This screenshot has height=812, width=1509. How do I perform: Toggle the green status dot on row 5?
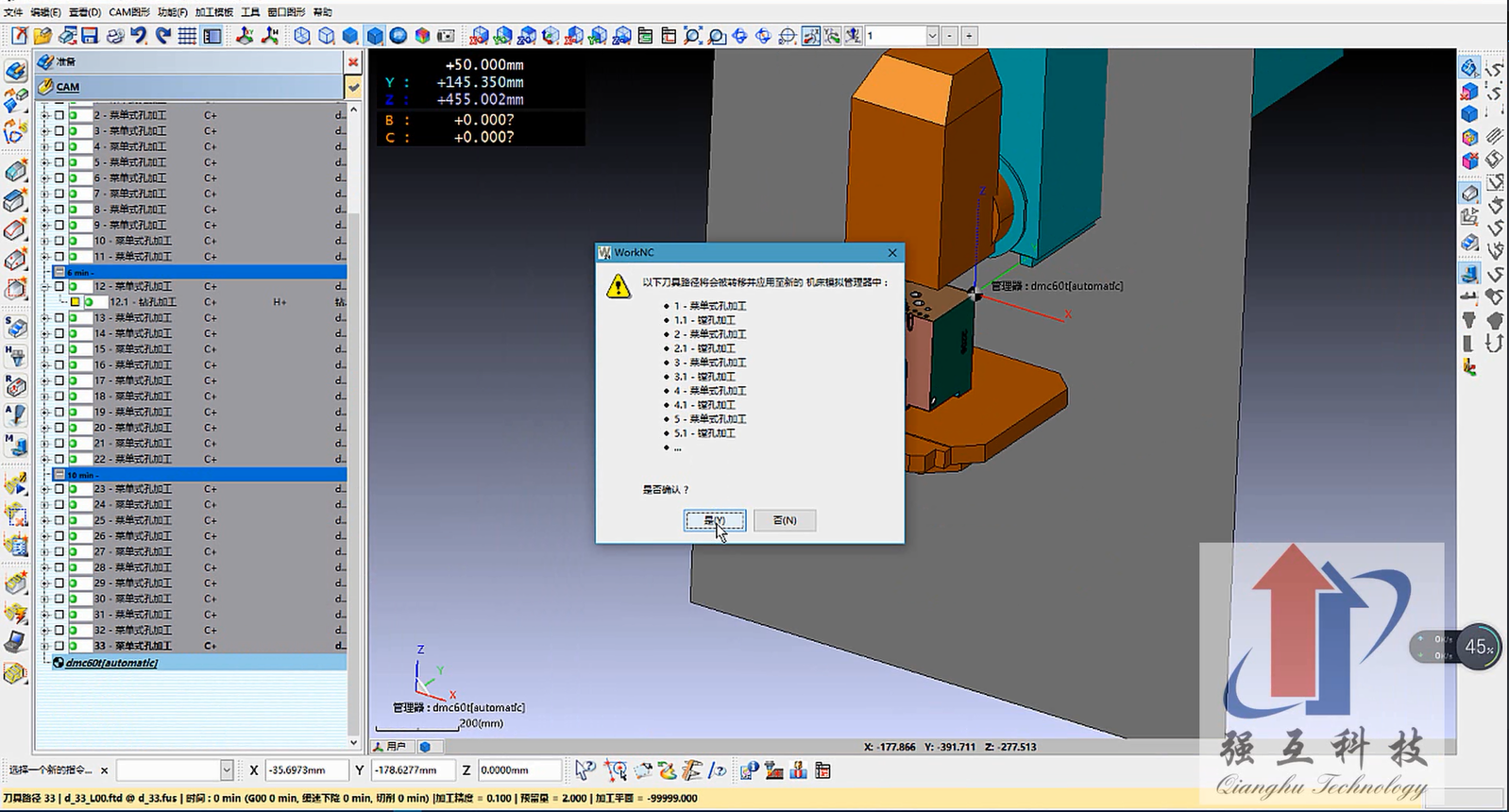74,162
